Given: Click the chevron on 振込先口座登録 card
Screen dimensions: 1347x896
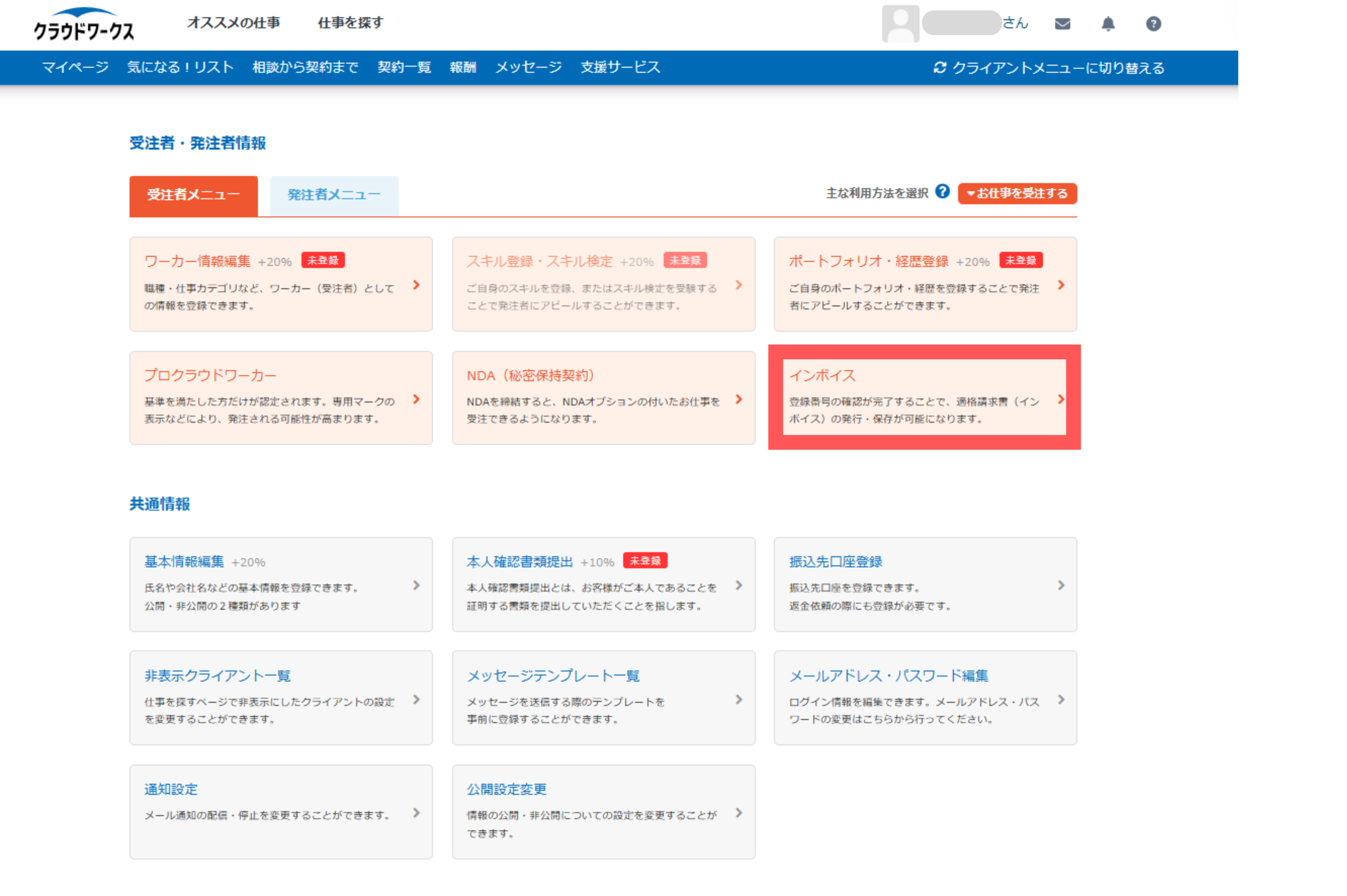Looking at the screenshot, I should click(x=1061, y=585).
